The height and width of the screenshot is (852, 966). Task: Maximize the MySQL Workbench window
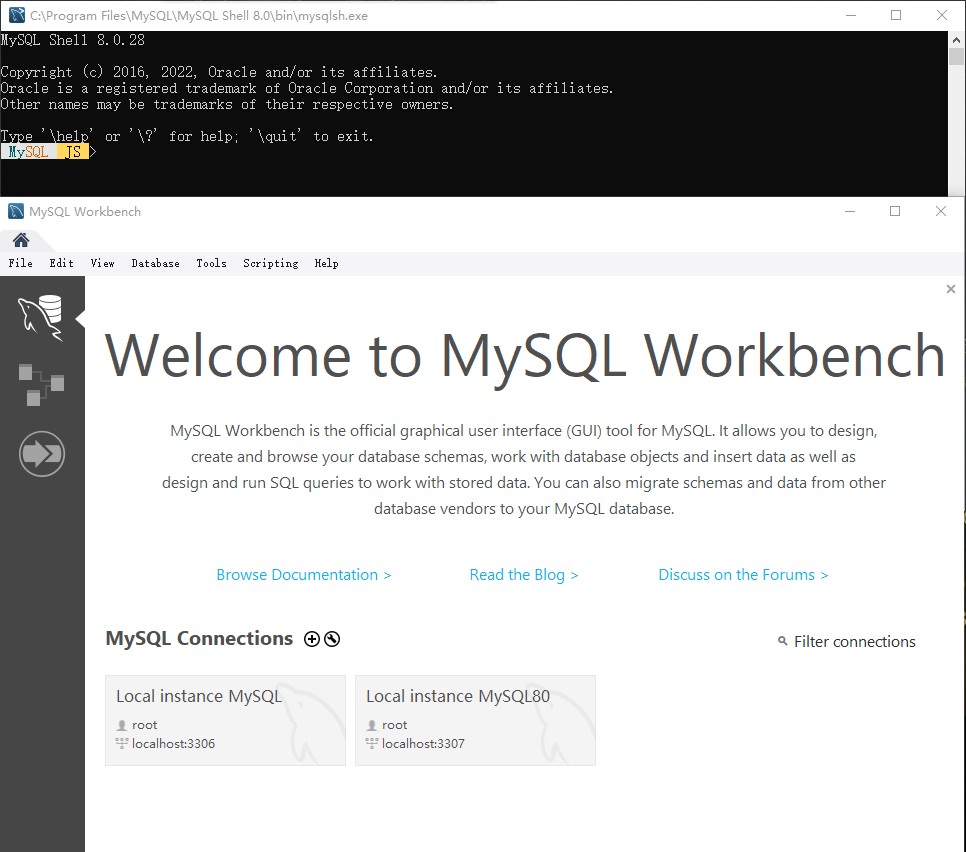(x=895, y=211)
